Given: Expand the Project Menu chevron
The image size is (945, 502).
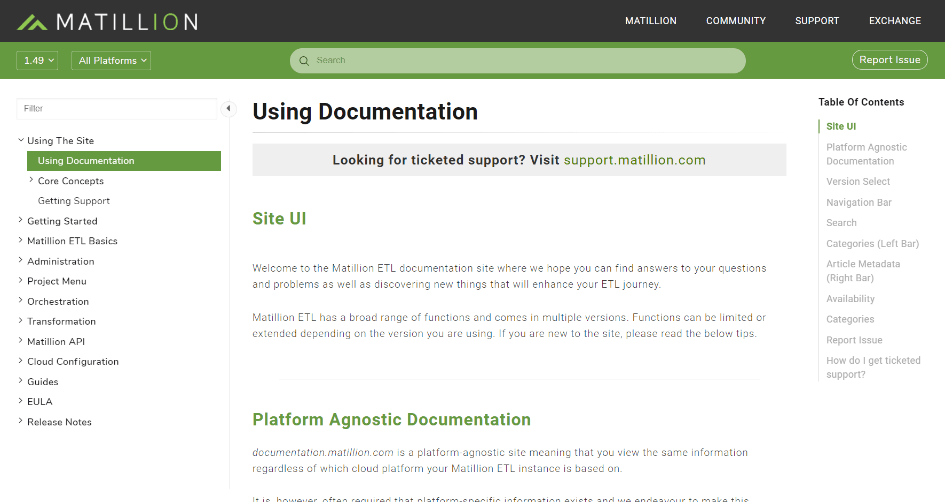Looking at the screenshot, I should (20, 281).
